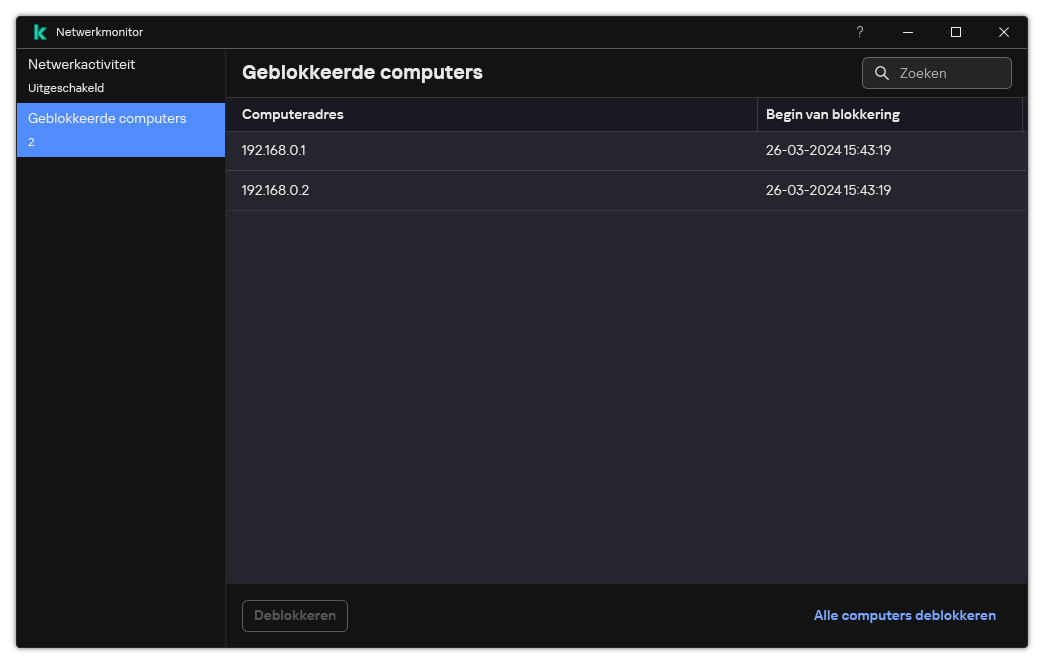Screen dimensions: 1044x664
Task: Click the Geblokkeerde computers page title
Action: pos(361,73)
